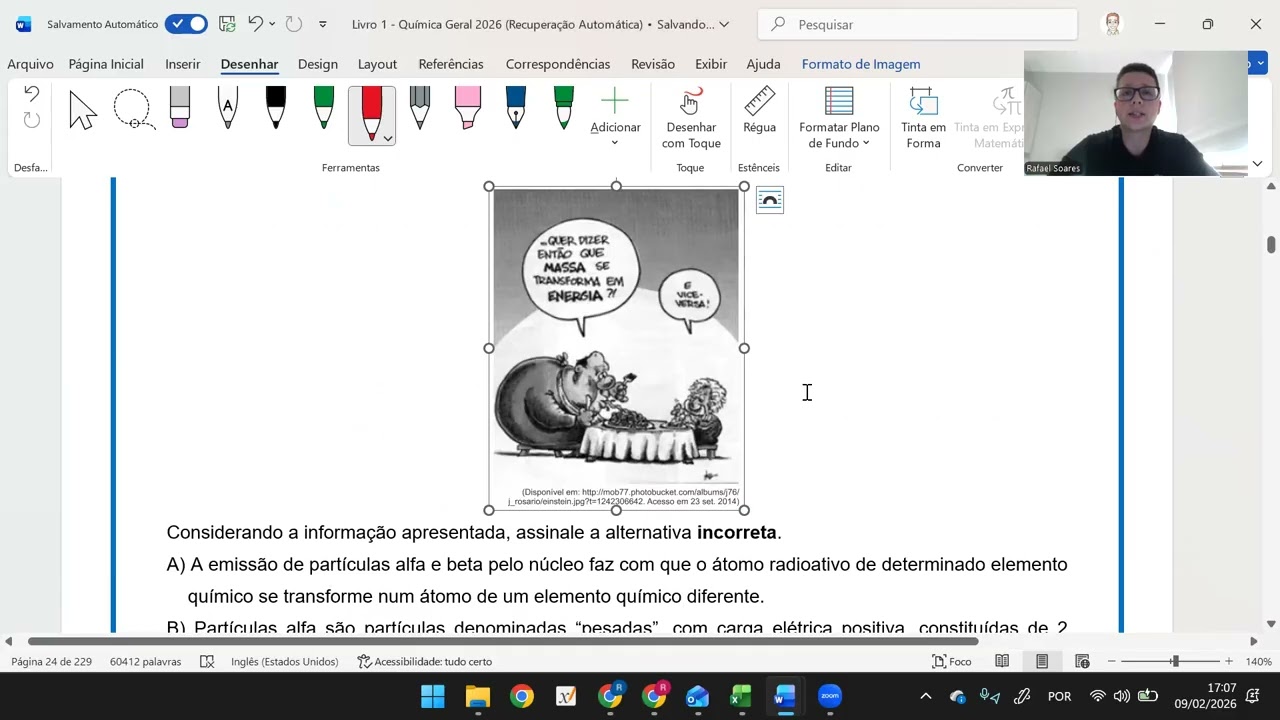Open Excel from the taskbar
The width and height of the screenshot is (1280, 720).
click(741, 696)
